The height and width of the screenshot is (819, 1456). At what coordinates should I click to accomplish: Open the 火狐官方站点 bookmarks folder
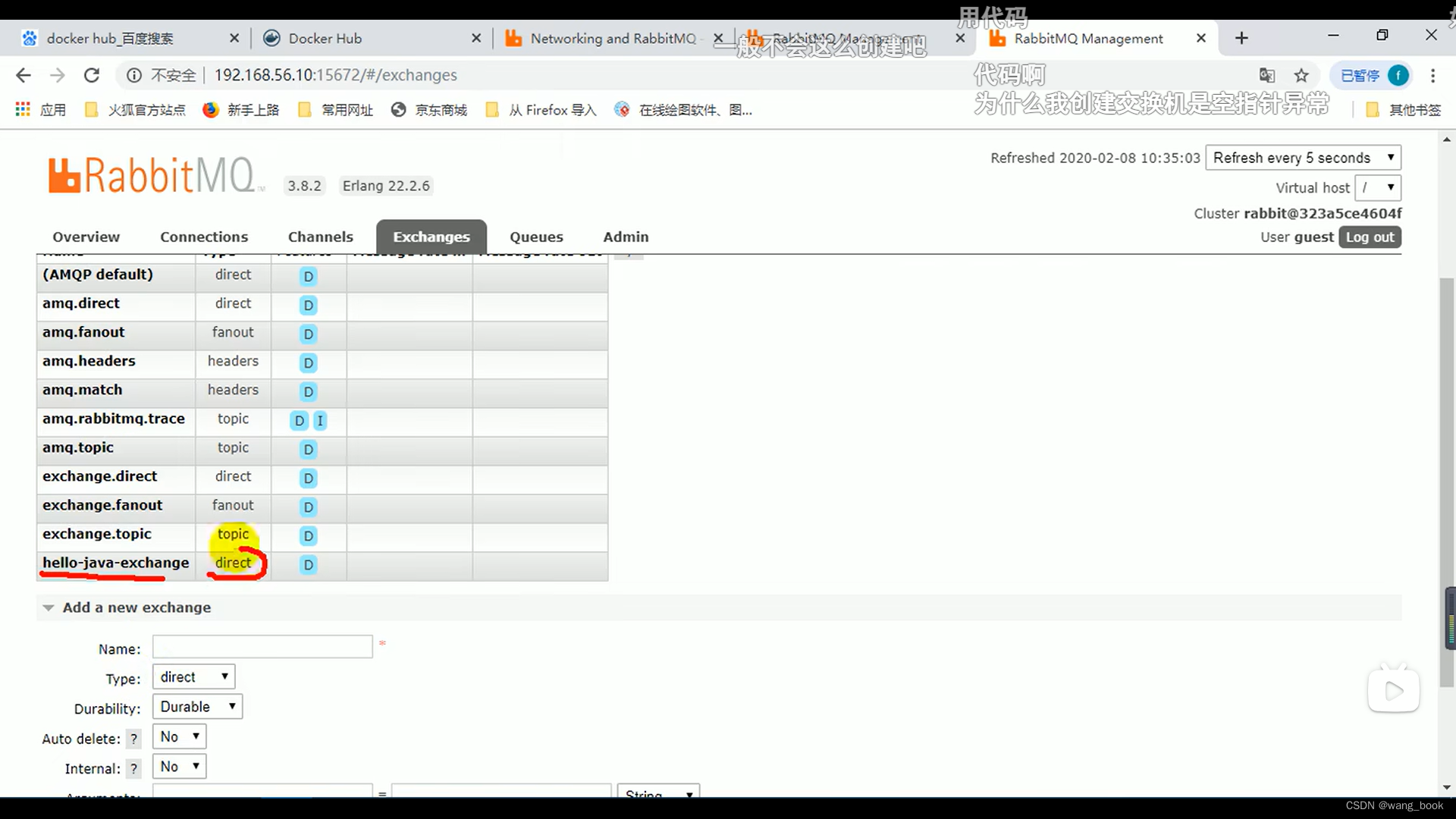[135, 110]
